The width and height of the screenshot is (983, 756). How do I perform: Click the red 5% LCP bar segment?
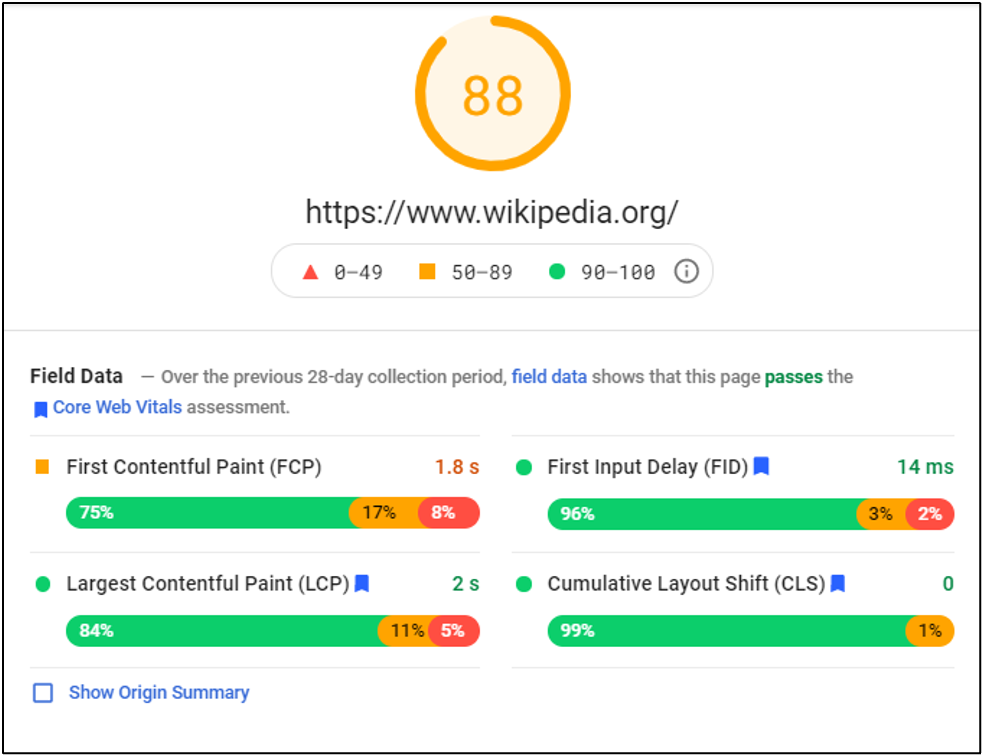point(453,631)
